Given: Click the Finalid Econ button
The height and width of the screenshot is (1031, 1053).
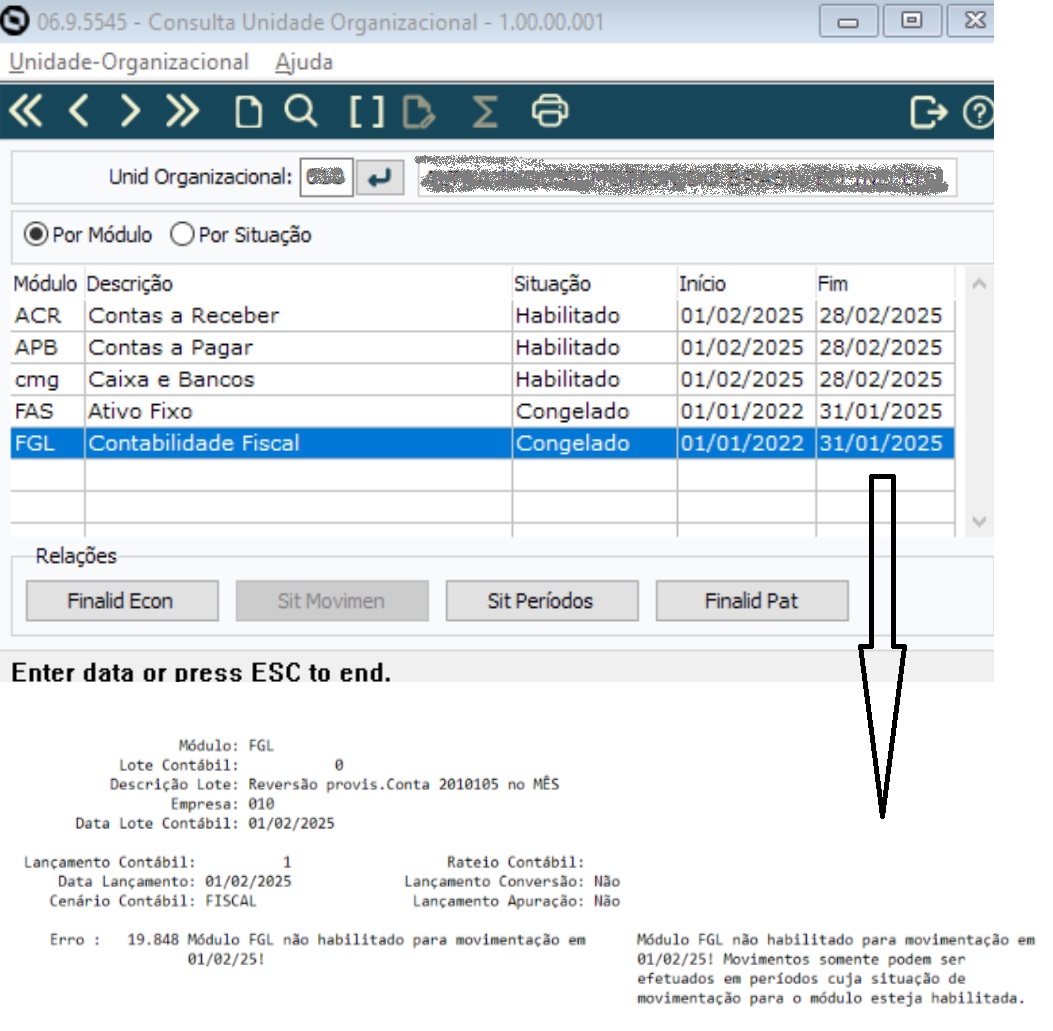Looking at the screenshot, I should [x=122, y=601].
